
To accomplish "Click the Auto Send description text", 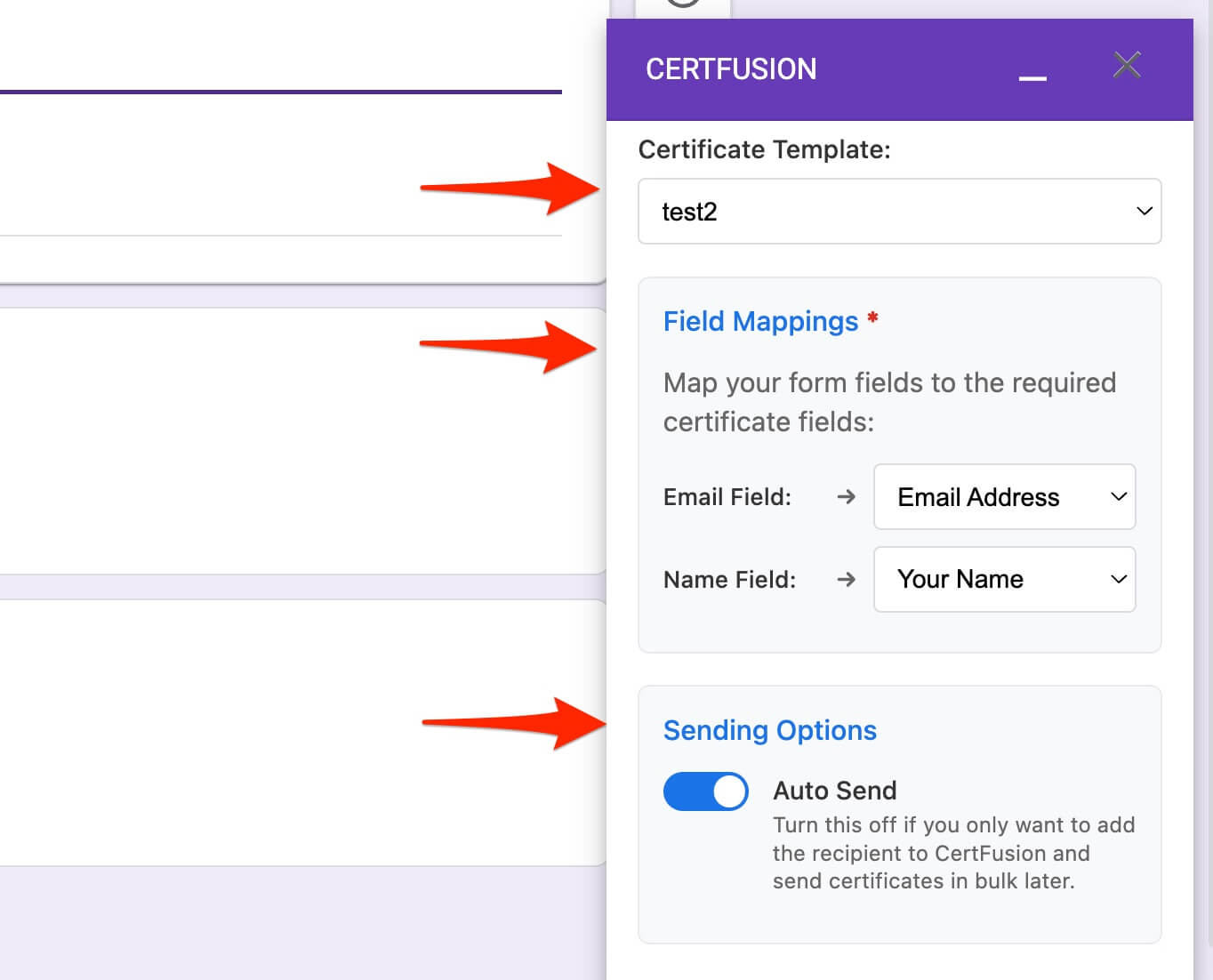I will click(952, 853).
